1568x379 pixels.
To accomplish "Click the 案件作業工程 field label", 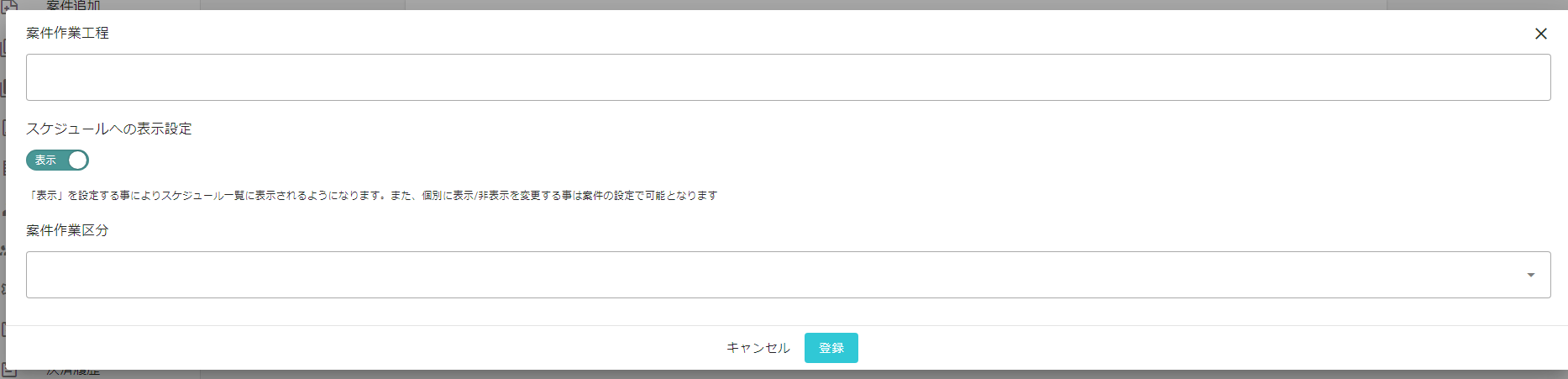I will point(67,33).
